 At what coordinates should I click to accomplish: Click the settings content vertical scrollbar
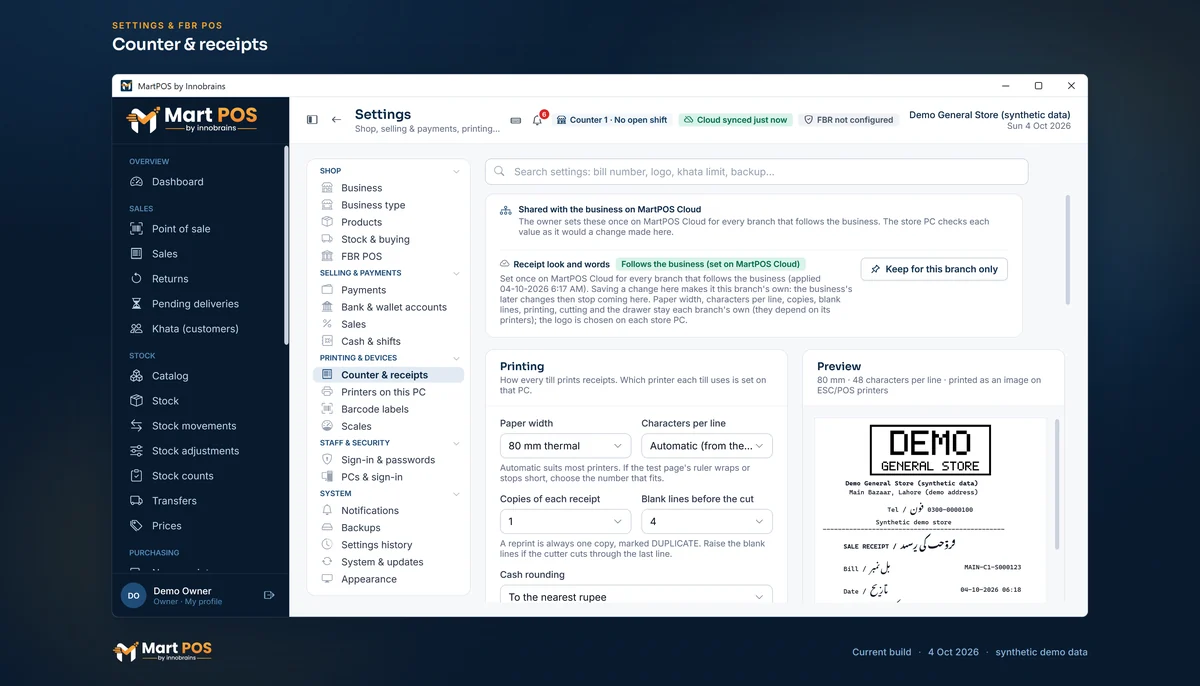1067,249
